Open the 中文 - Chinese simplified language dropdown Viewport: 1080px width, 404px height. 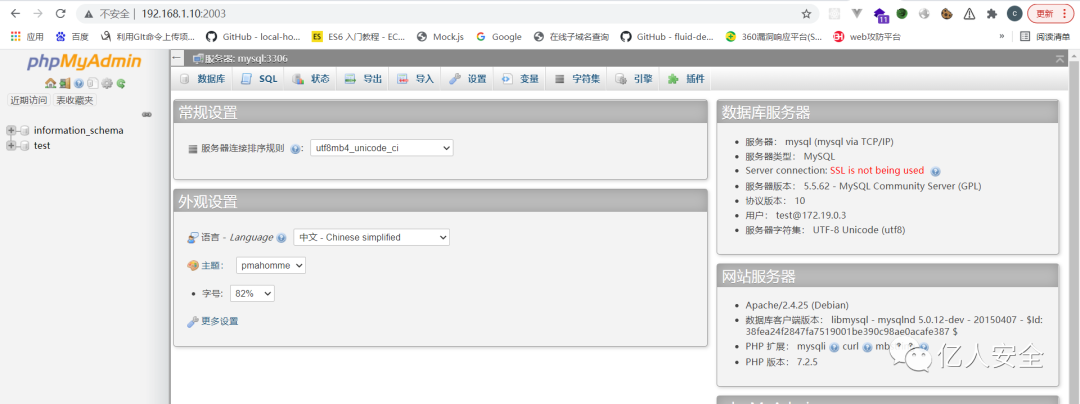pyautogui.click(x=371, y=237)
